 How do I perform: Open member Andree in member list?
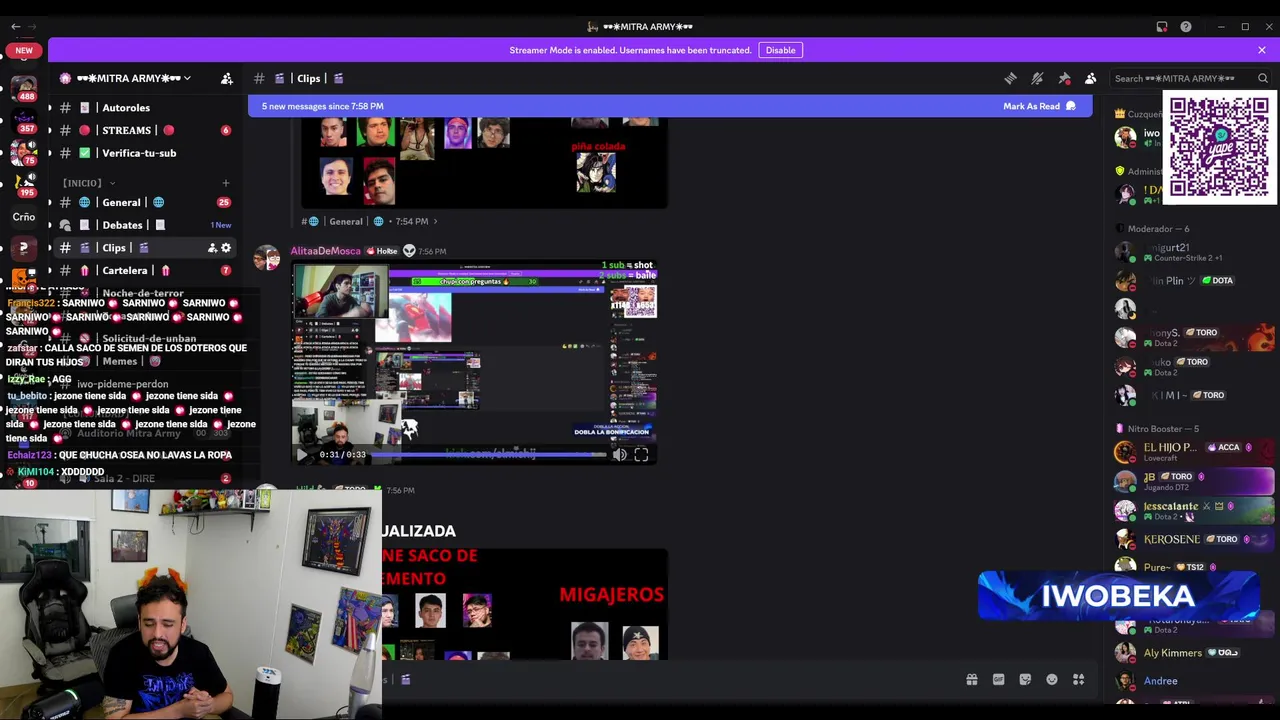coord(1195,681)
